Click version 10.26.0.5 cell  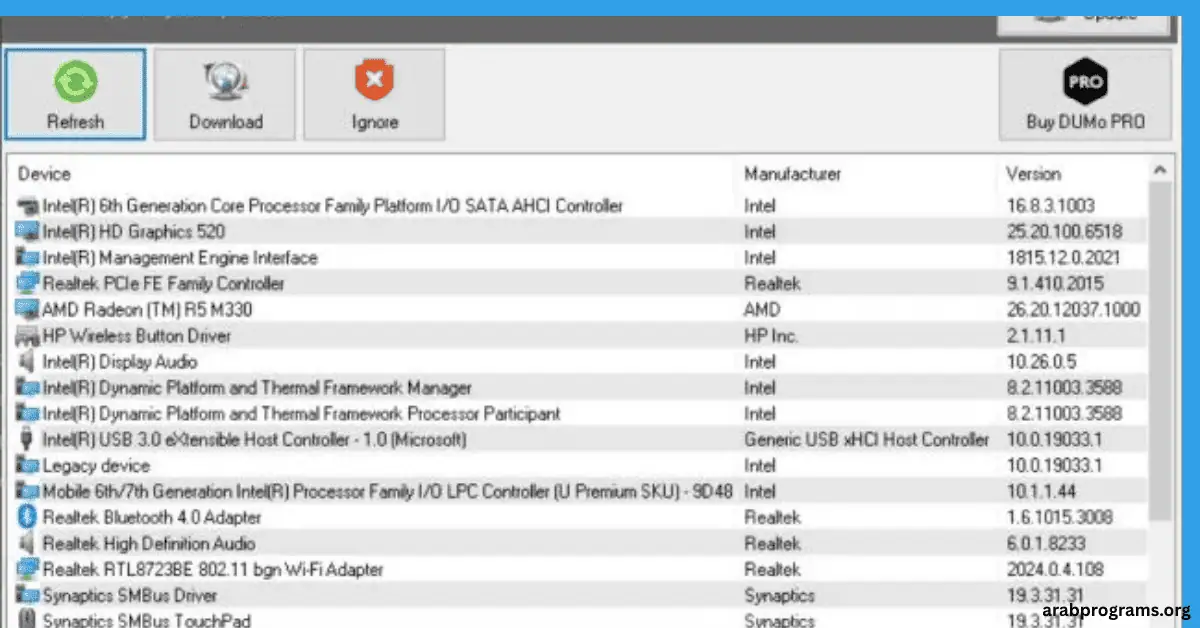1042,362
